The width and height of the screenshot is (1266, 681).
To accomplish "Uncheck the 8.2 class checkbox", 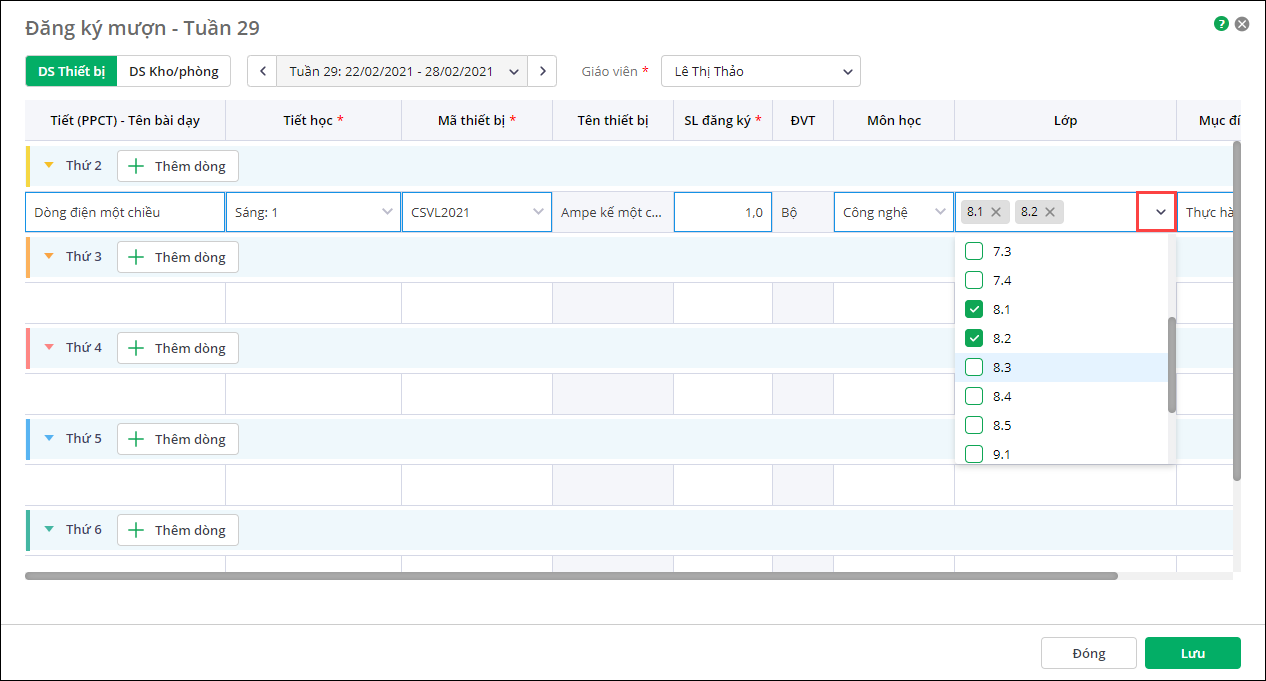I will (x=974, y=338).
